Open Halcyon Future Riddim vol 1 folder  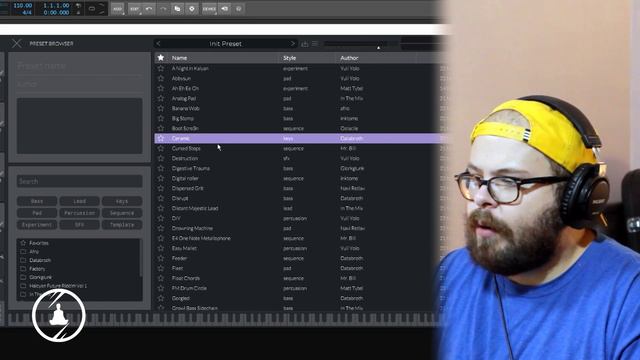click(x=58, y=286)
